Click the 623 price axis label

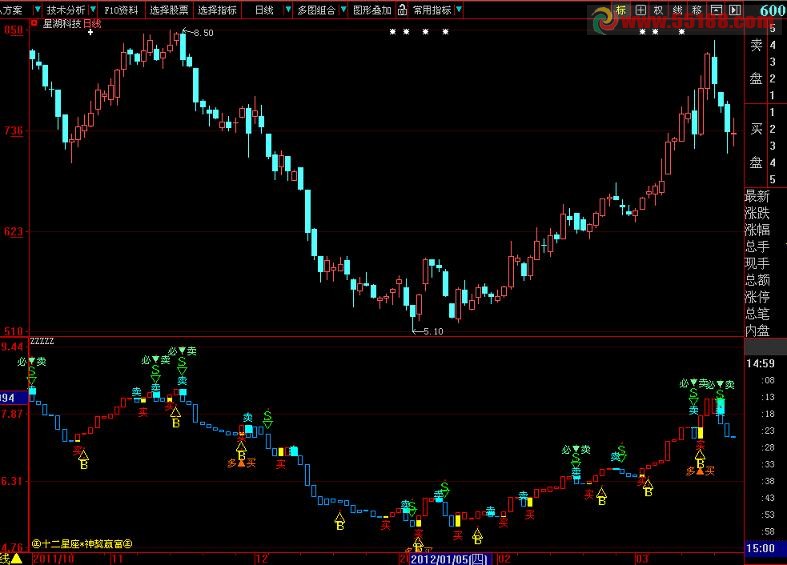[x=14, y=231]
